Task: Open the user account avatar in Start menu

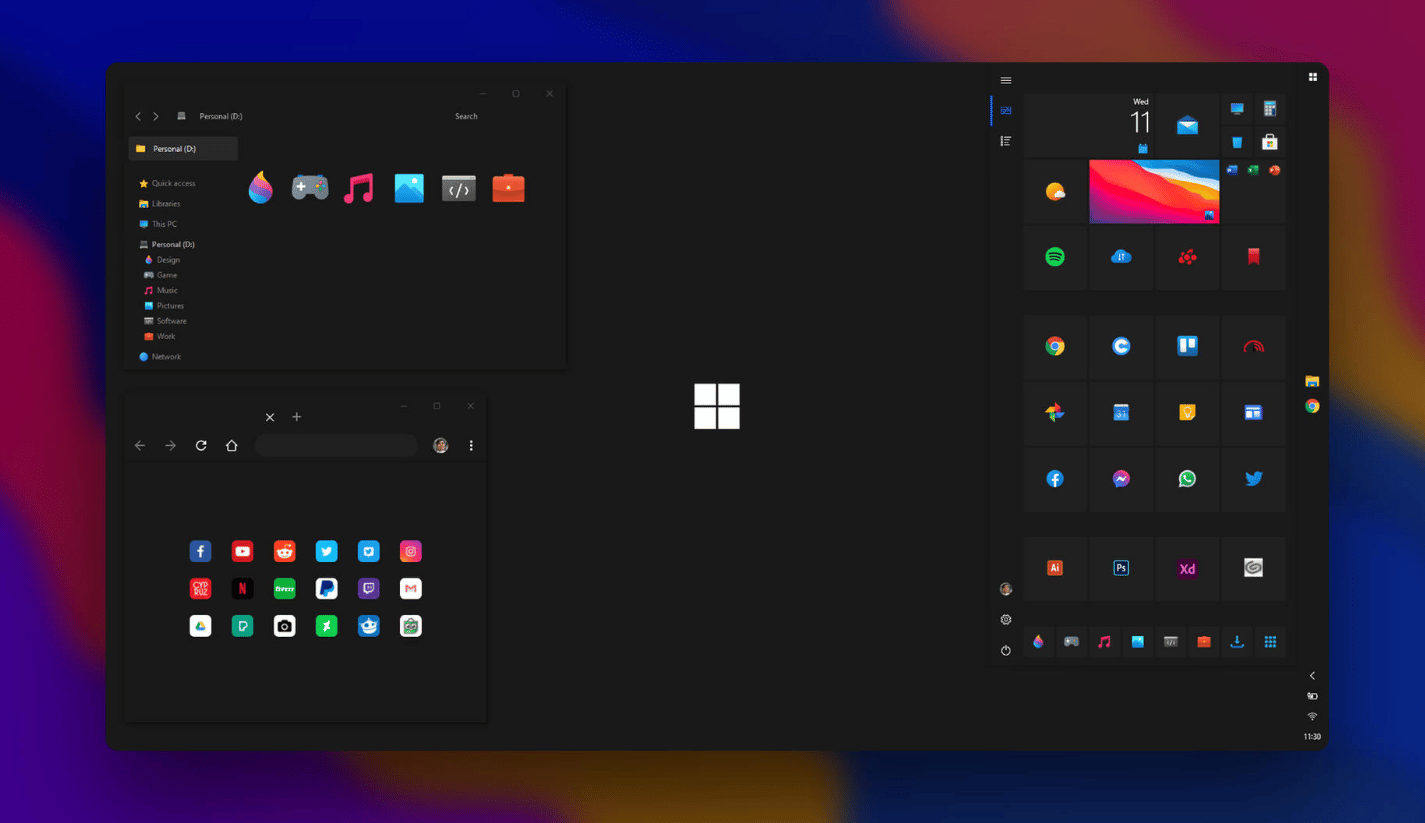Action: click(1006, 589)
